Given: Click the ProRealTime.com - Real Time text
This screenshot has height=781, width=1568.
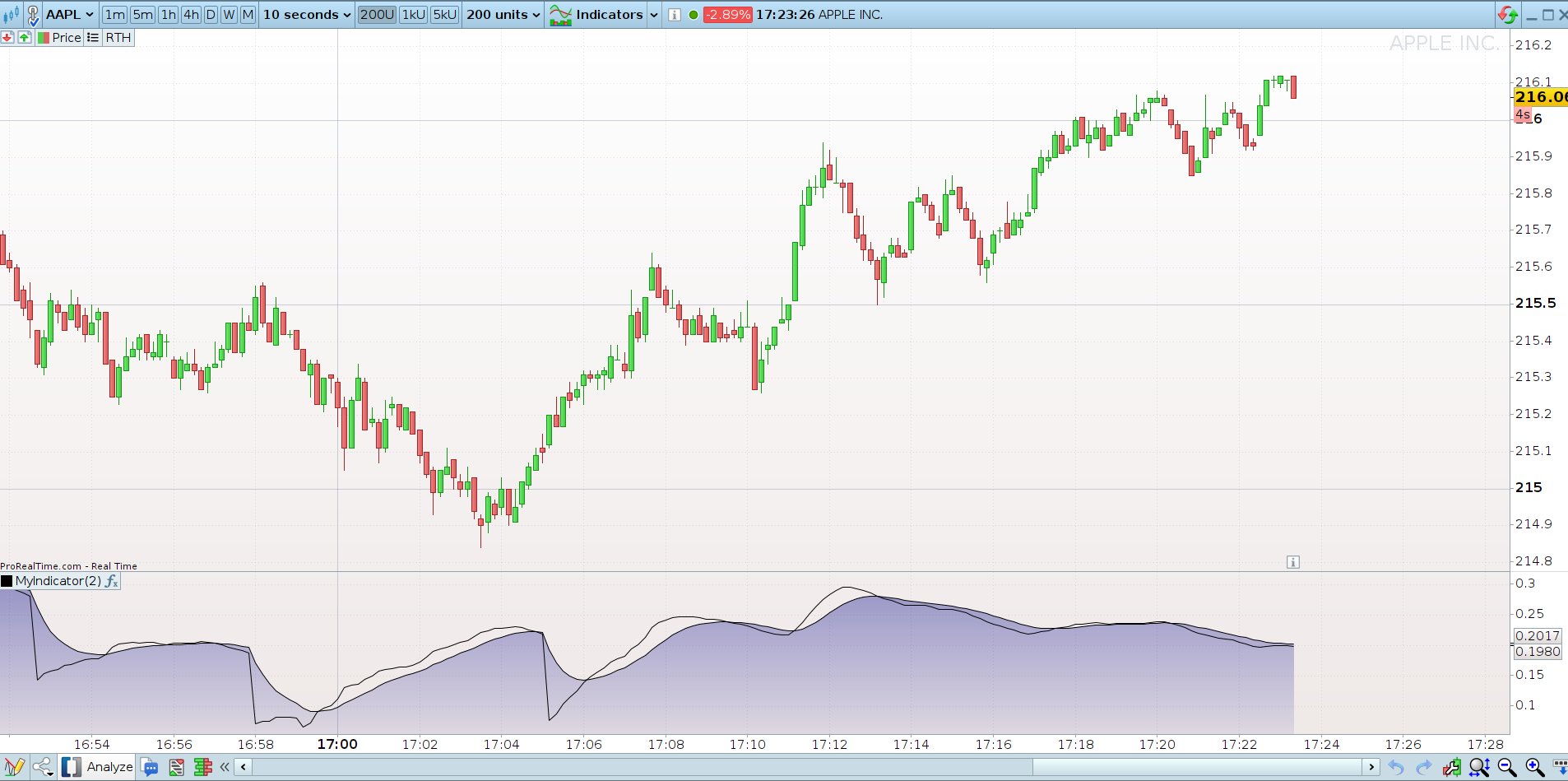Looking at the screenshot, I should tap(69, 566).
